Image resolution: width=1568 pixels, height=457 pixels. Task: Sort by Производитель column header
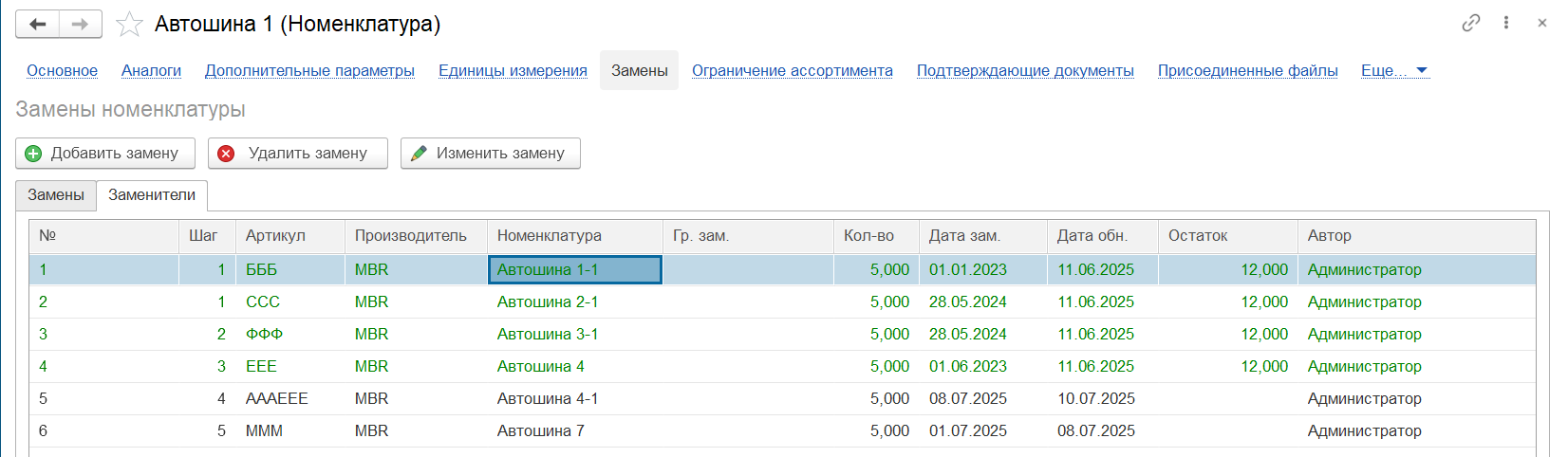coord(416,235)
